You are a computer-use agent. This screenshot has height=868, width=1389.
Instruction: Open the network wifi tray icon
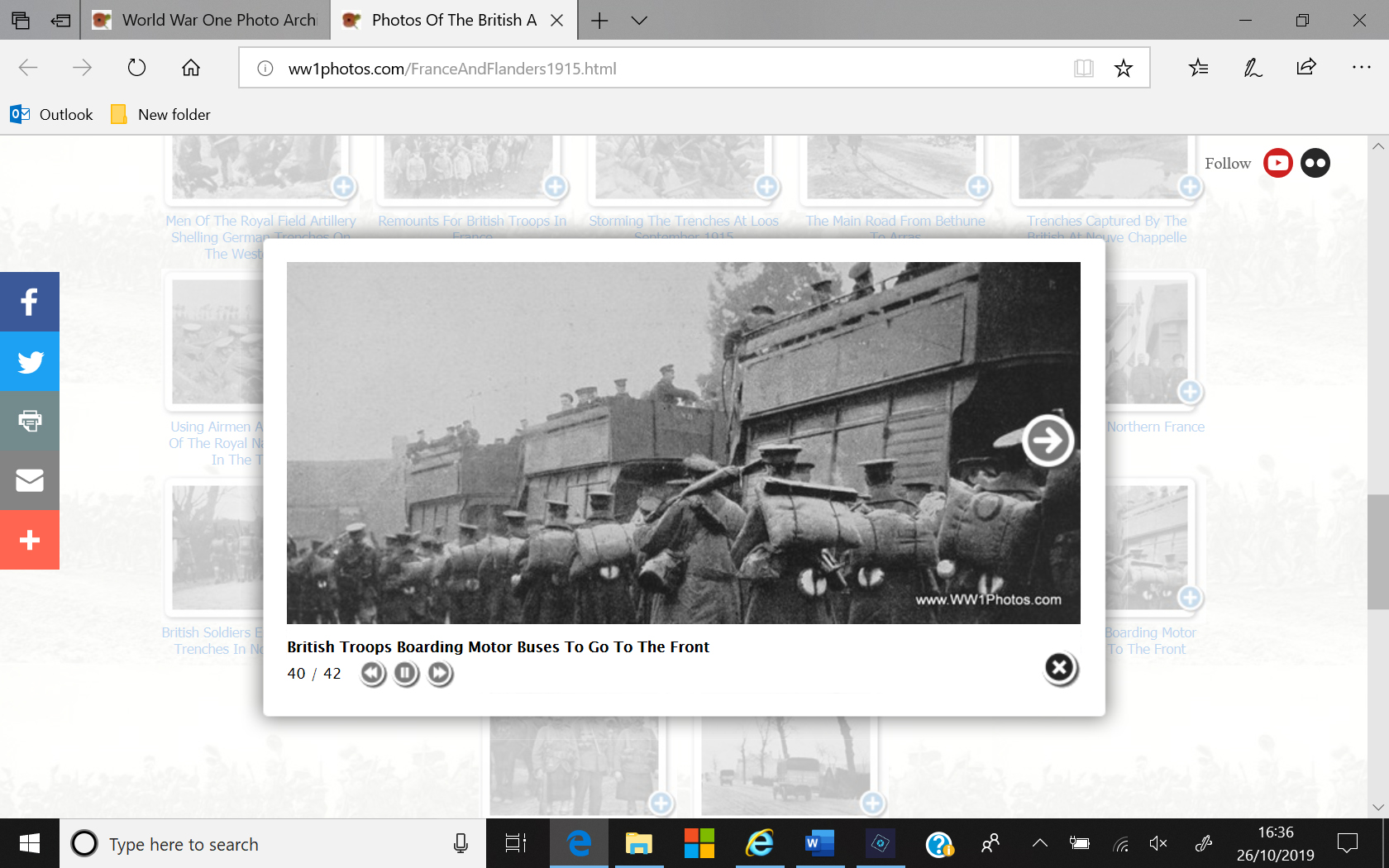pyautogui.click(x=1120, y=844)
